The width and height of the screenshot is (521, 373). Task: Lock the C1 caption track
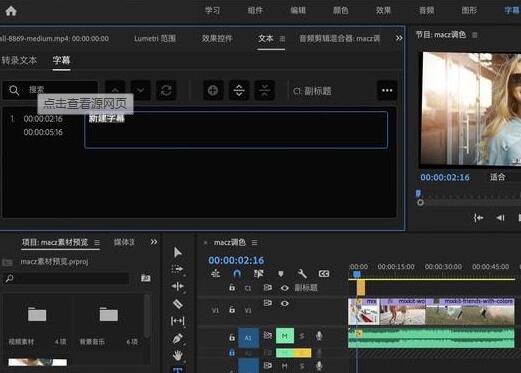232,288
